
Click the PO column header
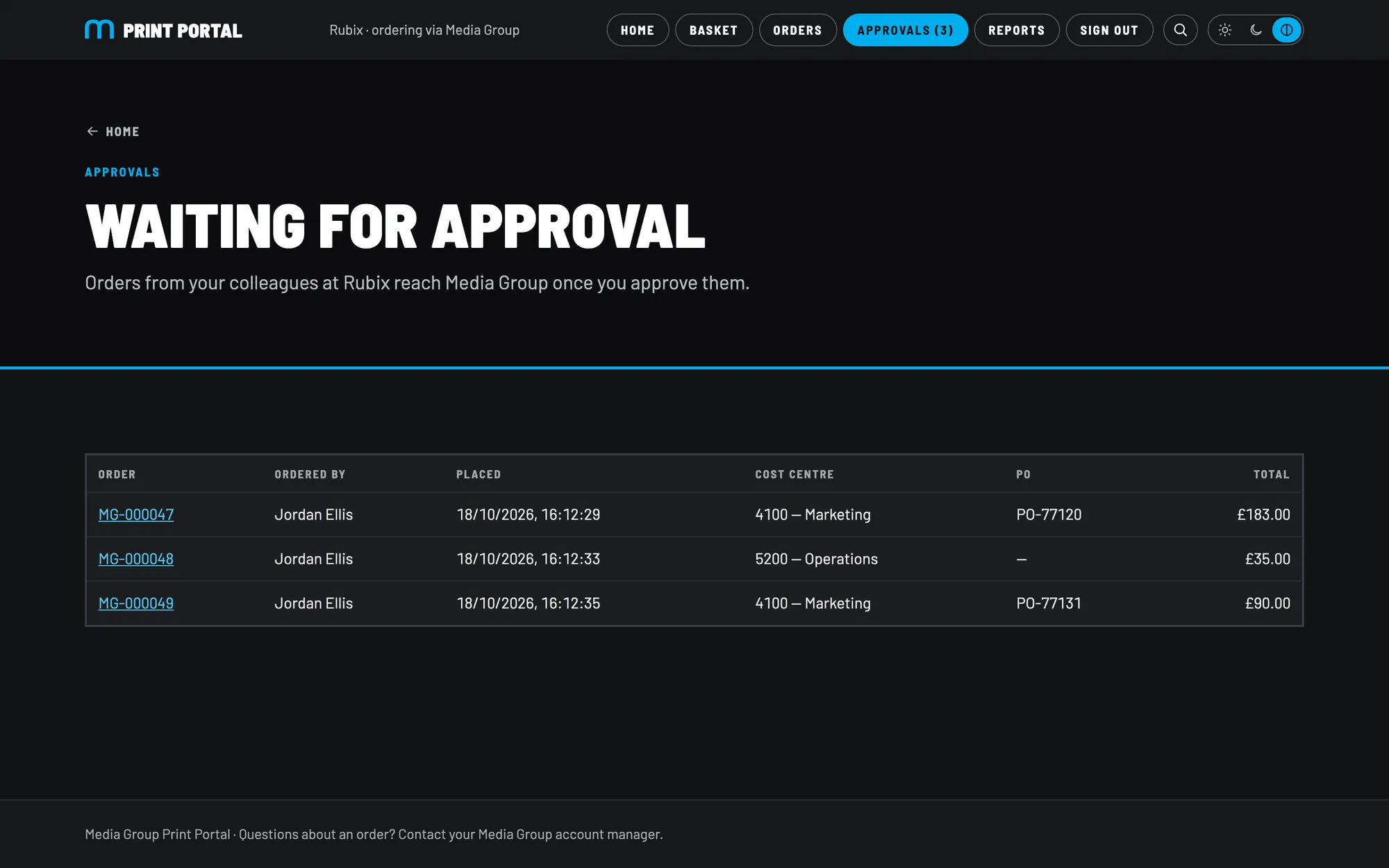tap(1024, 474)
